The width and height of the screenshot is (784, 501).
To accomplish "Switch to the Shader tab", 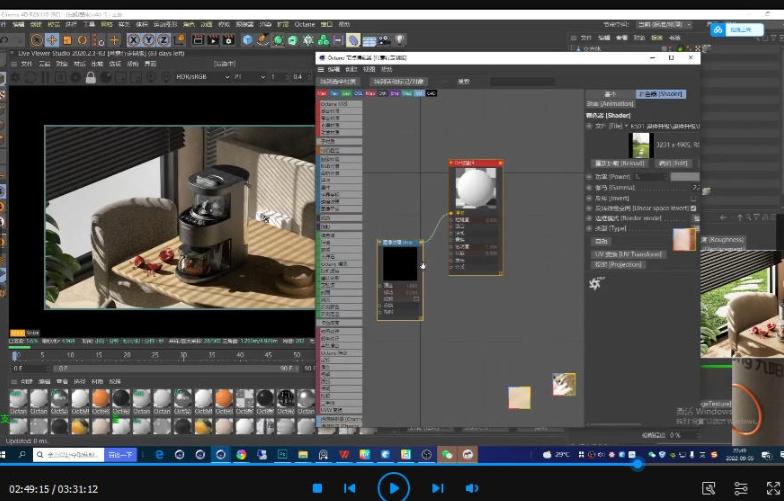I will pyautogui.click(x=661, y=94).
